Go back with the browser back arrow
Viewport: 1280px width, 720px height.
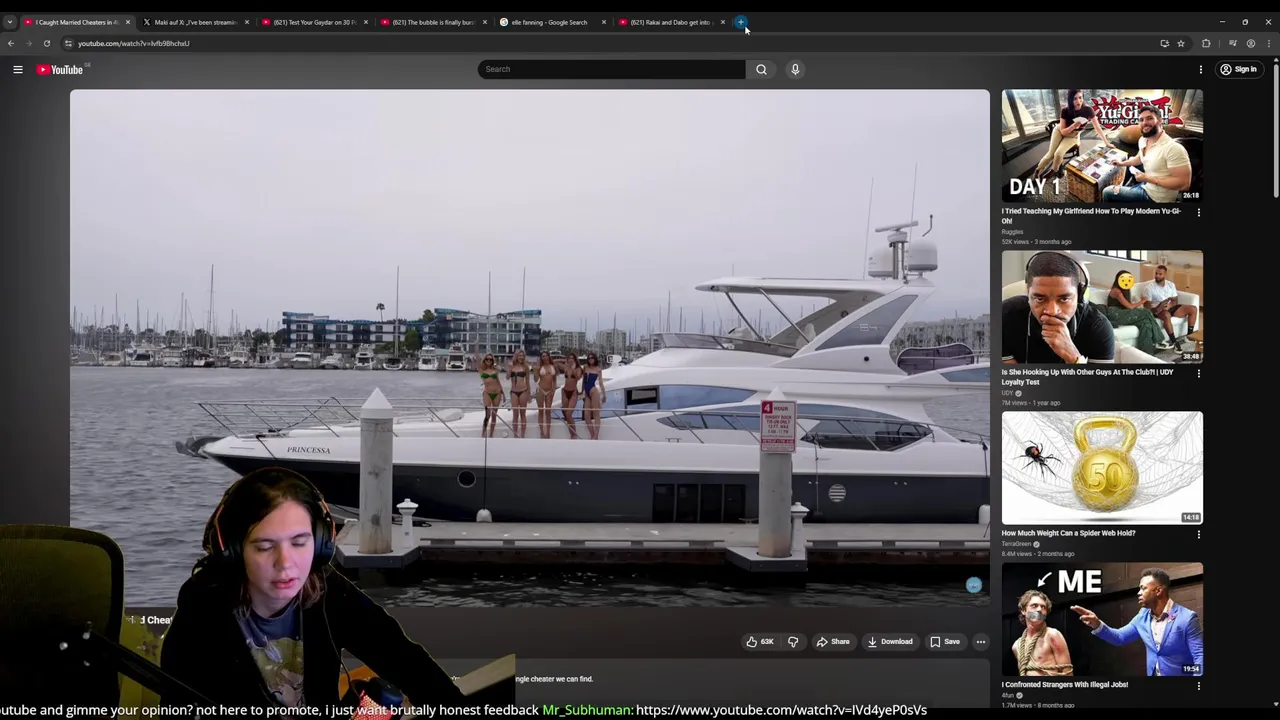[11, 43]
